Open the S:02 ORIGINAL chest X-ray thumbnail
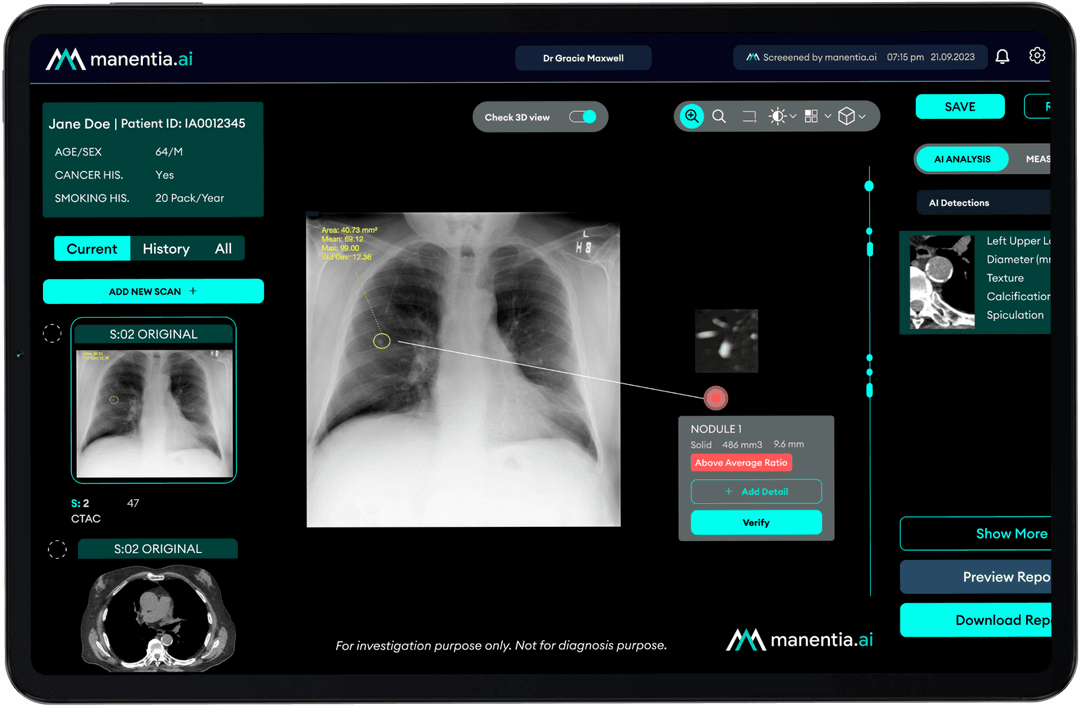This screenshot has width=1080, height=707. [x=154, y=400]
